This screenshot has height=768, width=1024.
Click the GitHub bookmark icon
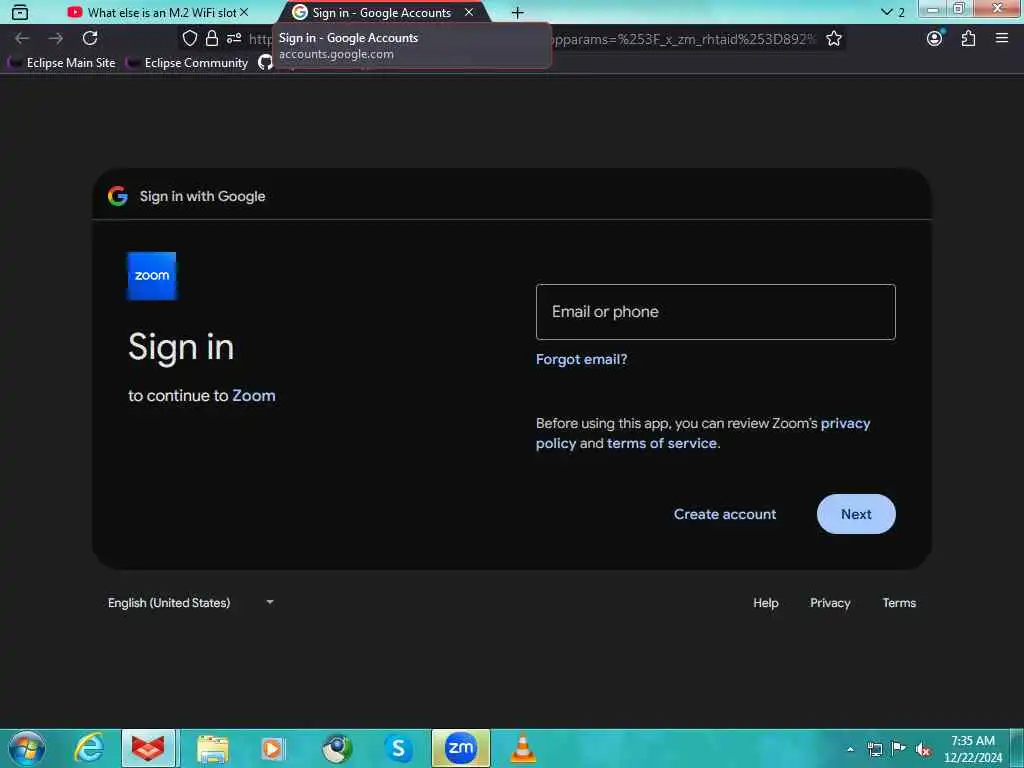coord(265,63)
